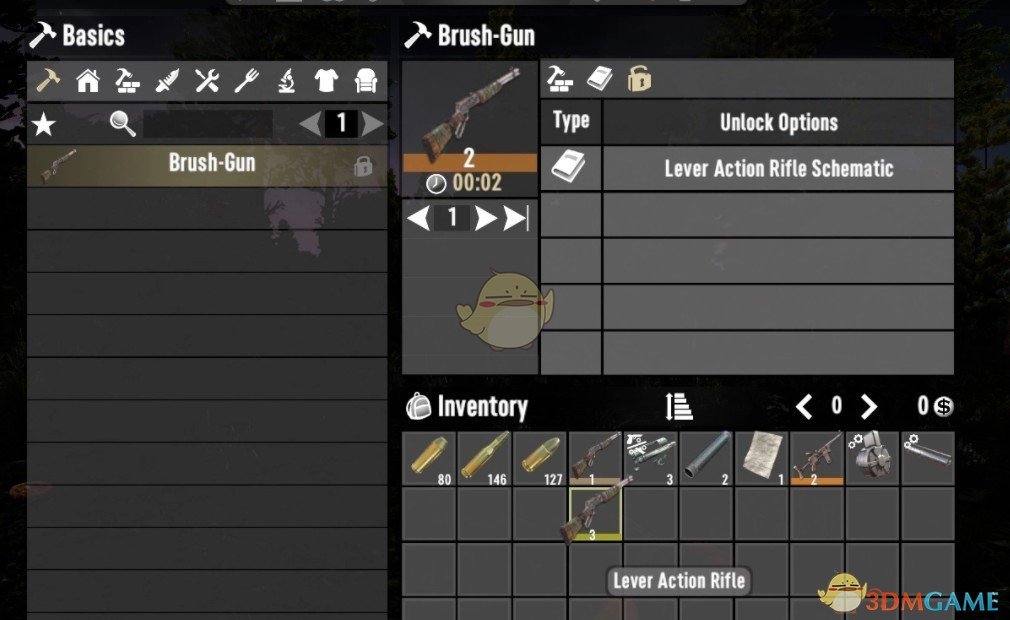This screenshot has width=1010, height=620.
Task: Select the highlighted Lever Action Rifle slot
Action: coord(595,514)
